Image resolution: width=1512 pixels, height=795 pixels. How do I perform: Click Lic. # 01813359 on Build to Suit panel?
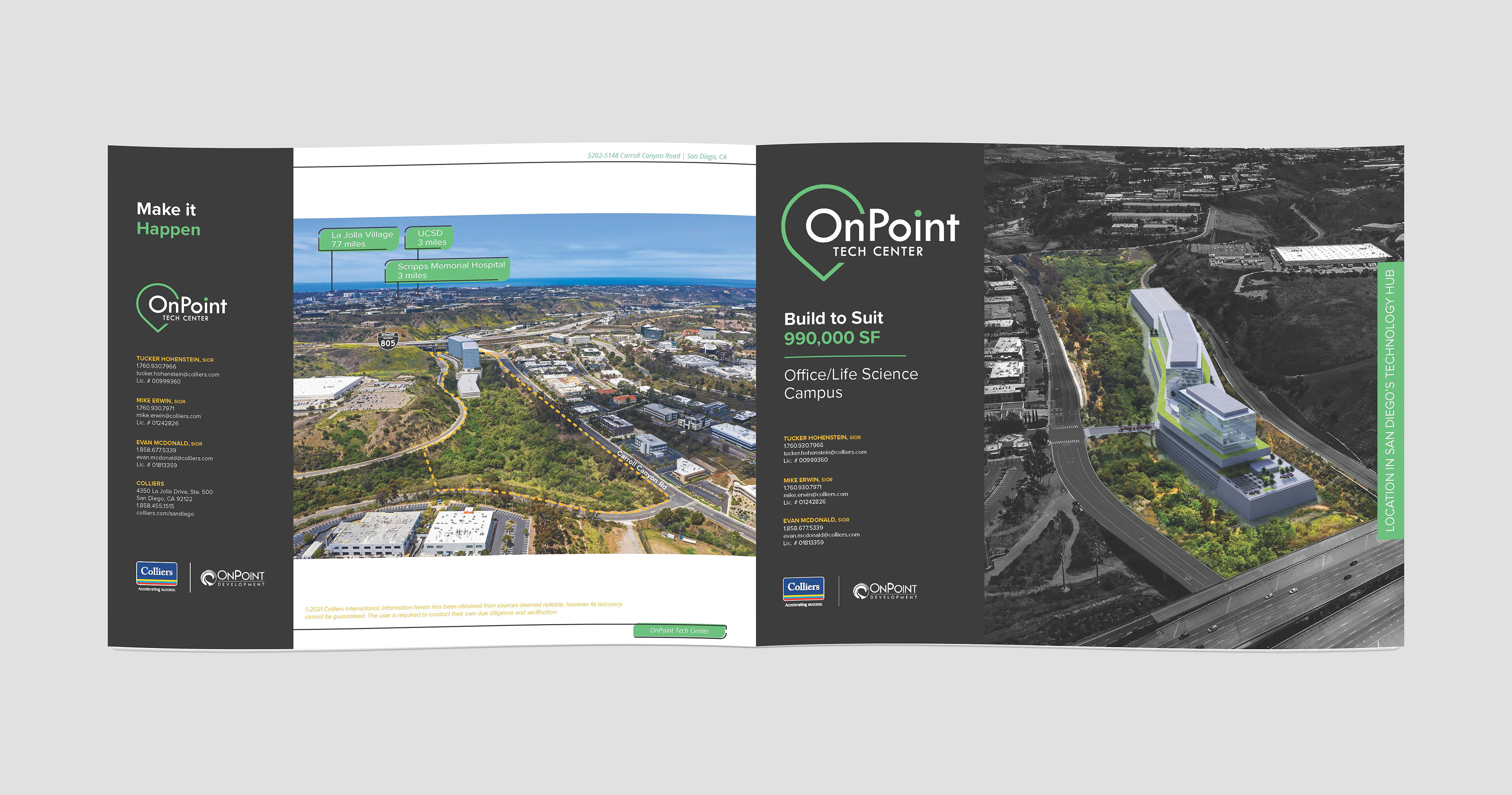[x=803, y=542]
